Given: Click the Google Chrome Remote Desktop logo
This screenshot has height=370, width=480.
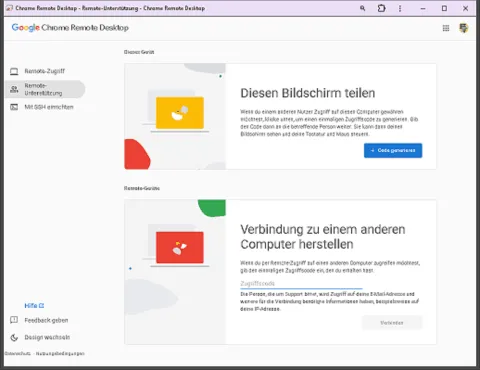Looking at the screenshot, I should (x=70, y=28).
